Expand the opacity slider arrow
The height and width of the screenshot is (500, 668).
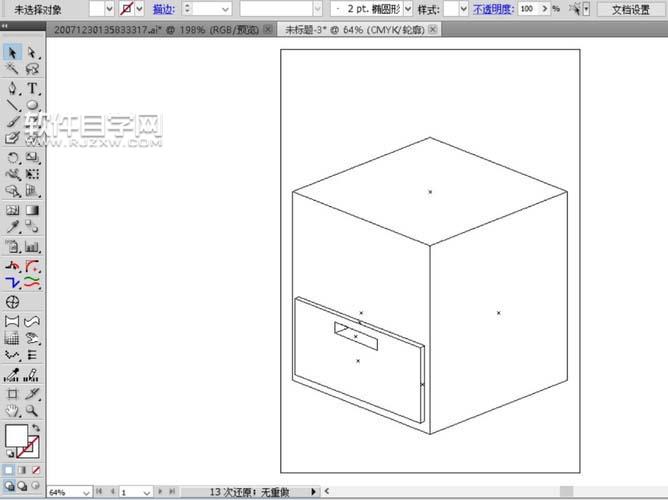coord(544,9)
